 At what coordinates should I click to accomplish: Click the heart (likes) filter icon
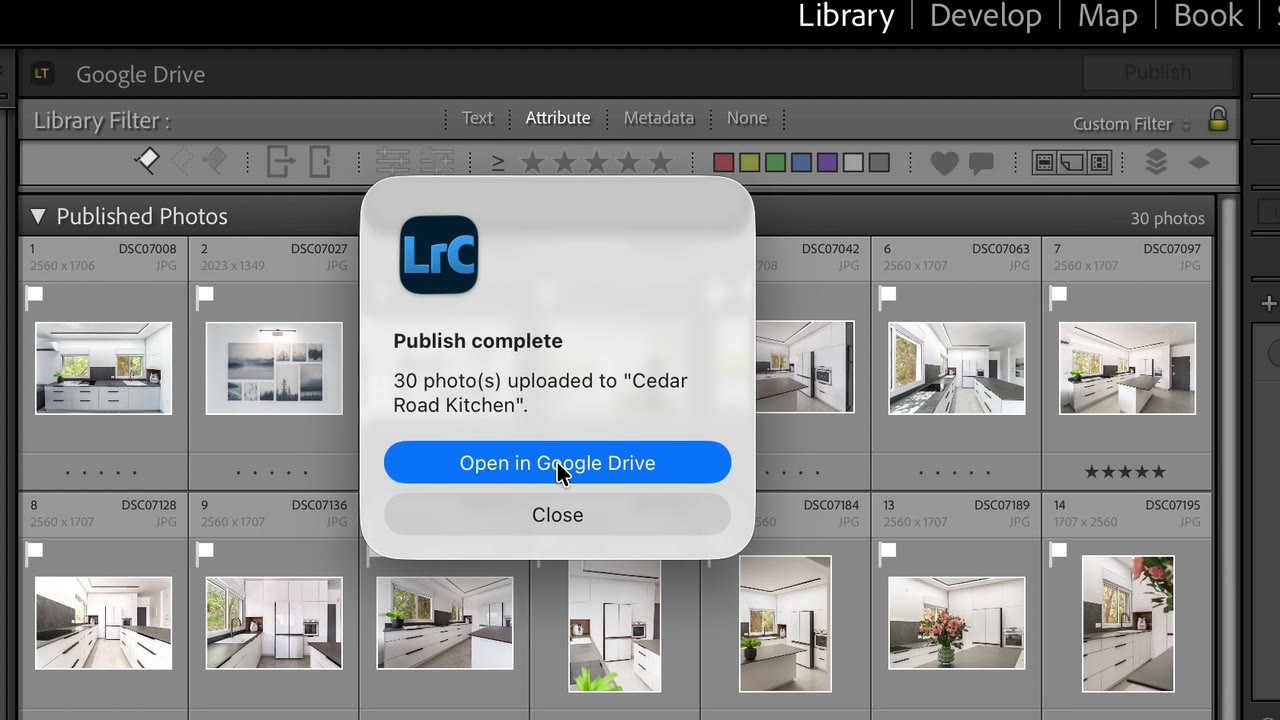coord(944,163)
